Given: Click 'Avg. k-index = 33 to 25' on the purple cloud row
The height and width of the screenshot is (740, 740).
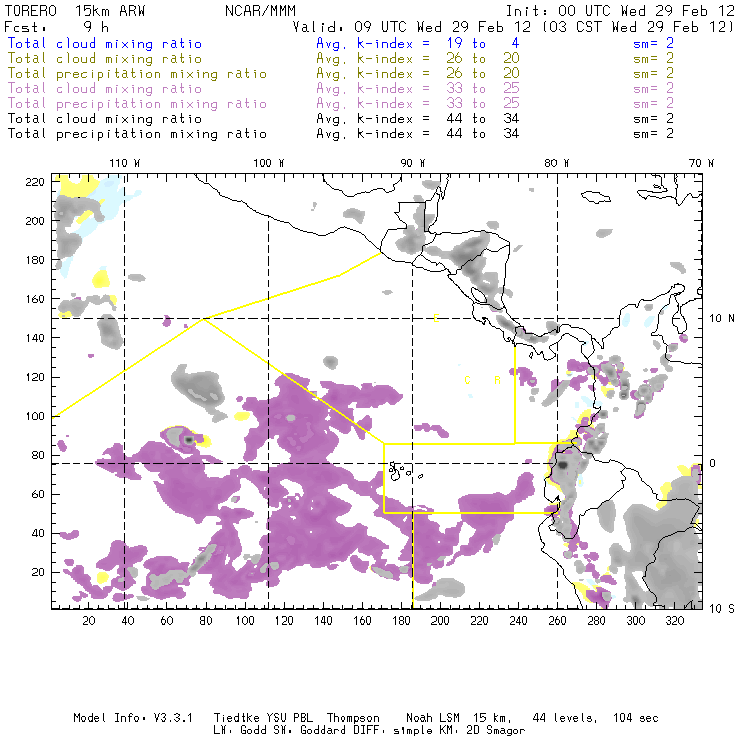Looking at the screenshot, I should [x=418, y=89].
